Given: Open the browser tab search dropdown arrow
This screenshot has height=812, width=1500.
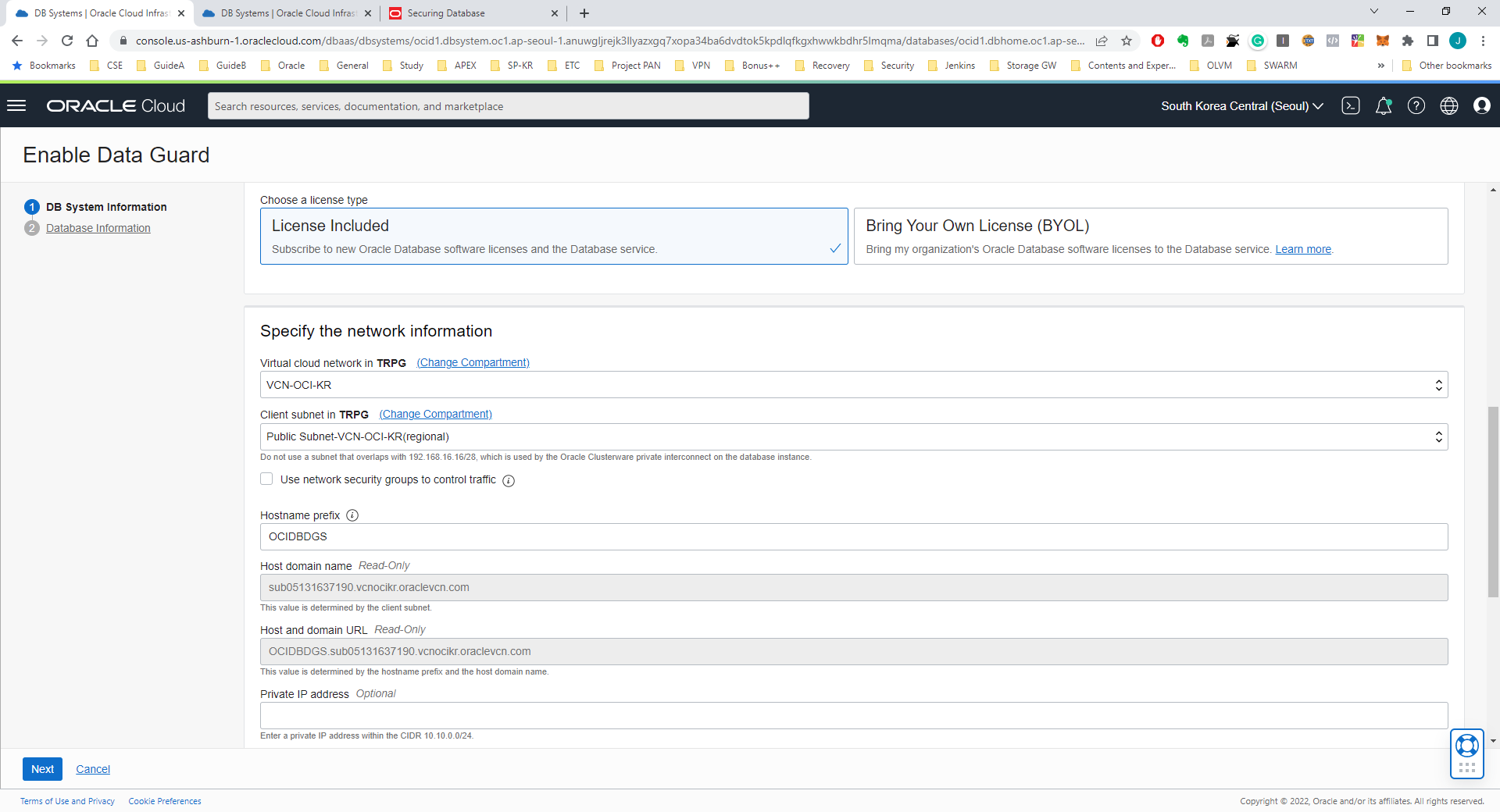Looking at the screenshot, I should [x=1374, y=11].
